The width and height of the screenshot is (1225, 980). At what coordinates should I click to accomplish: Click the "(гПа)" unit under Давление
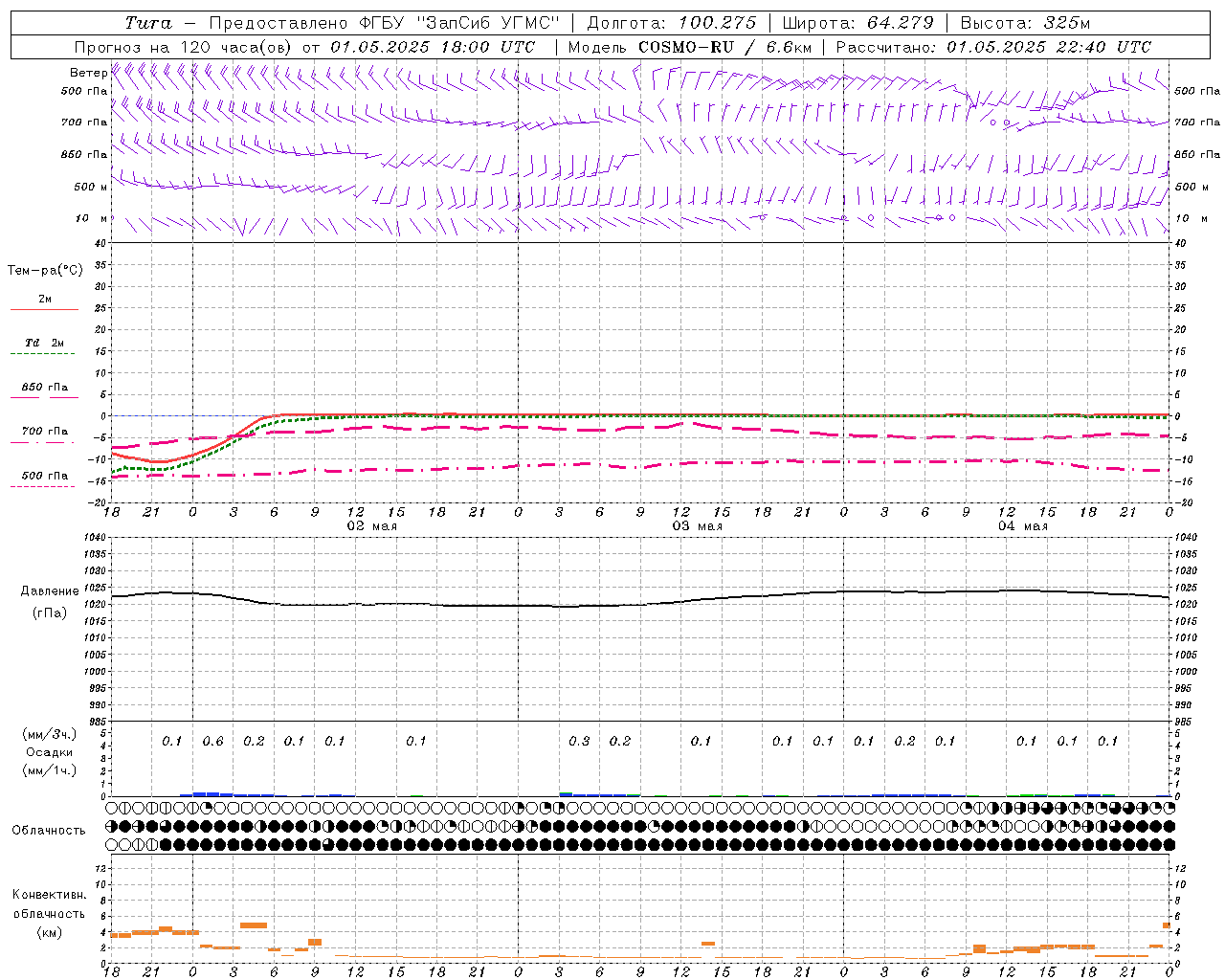tap(49, 612)
